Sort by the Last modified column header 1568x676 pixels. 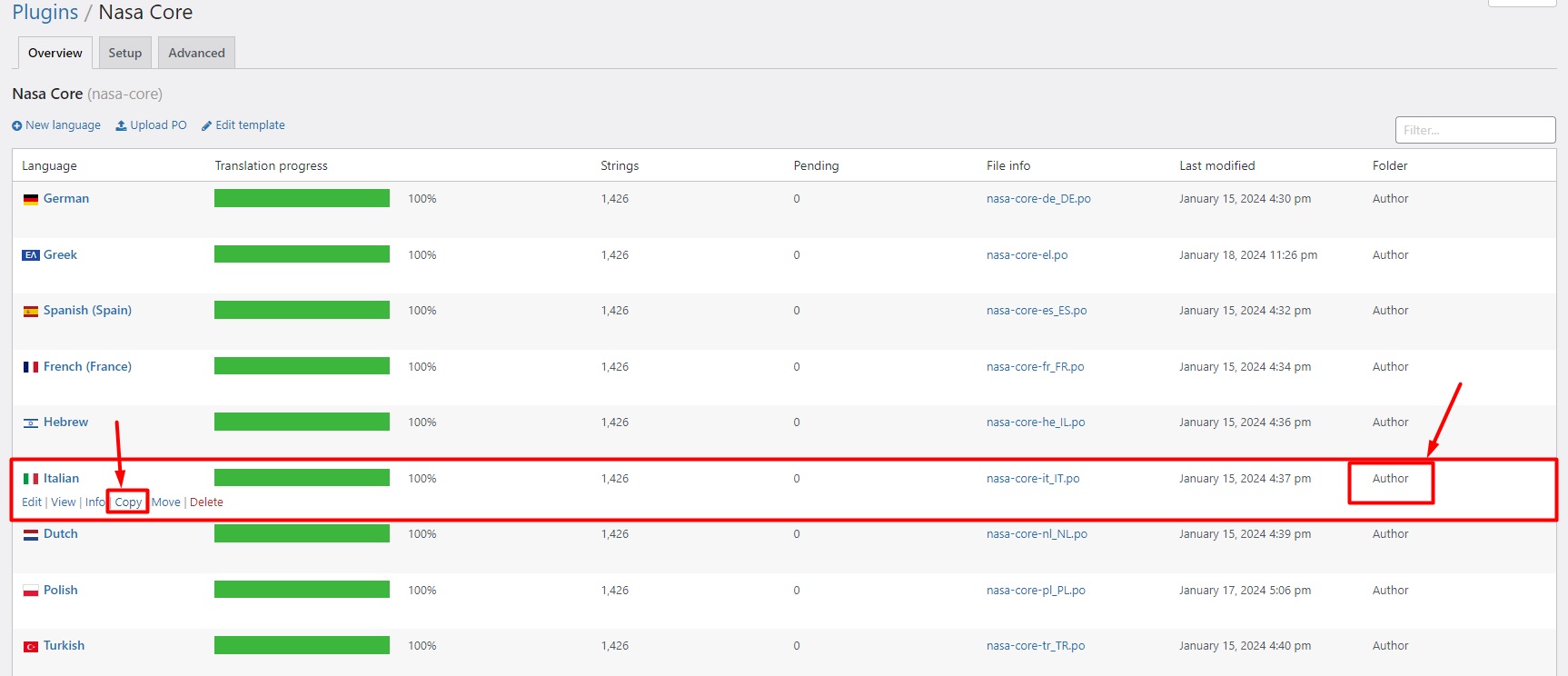click(1216, 165)
